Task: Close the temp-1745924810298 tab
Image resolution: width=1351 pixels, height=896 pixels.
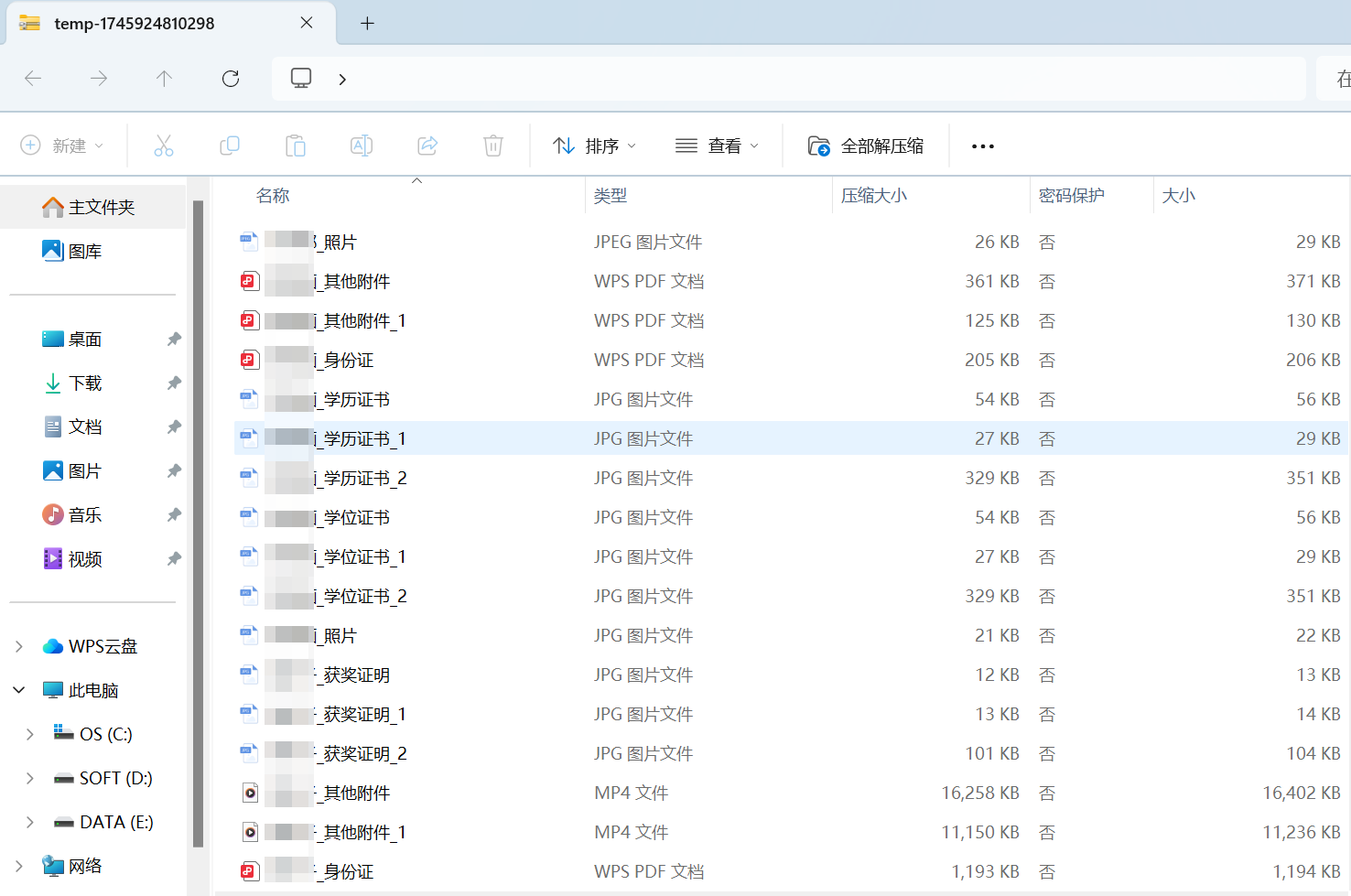Action: tap(307, 23)
